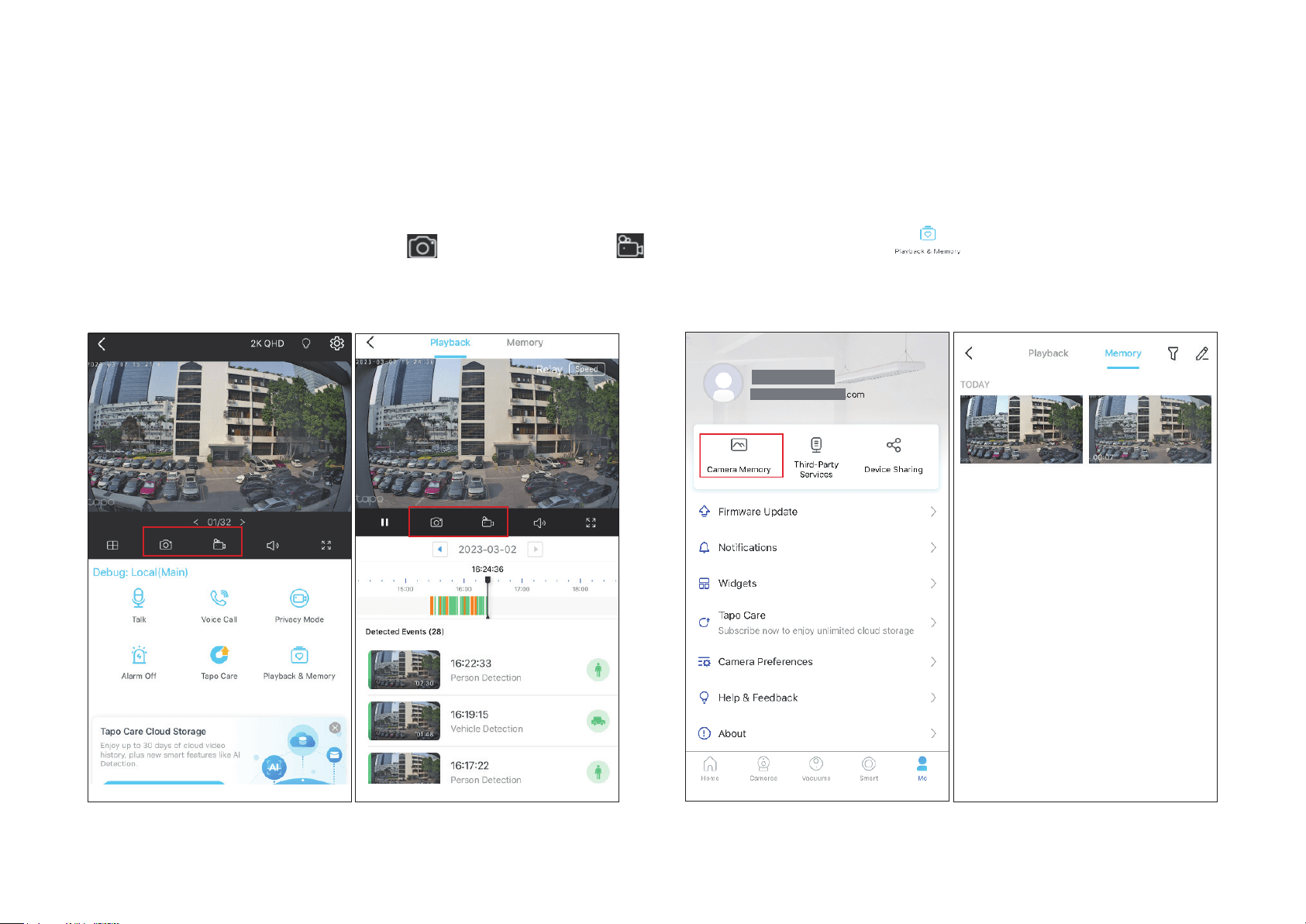Open multi-view grid icon in live view
This screenshot has width=1306, height=924.
click(x=112, y=545)
